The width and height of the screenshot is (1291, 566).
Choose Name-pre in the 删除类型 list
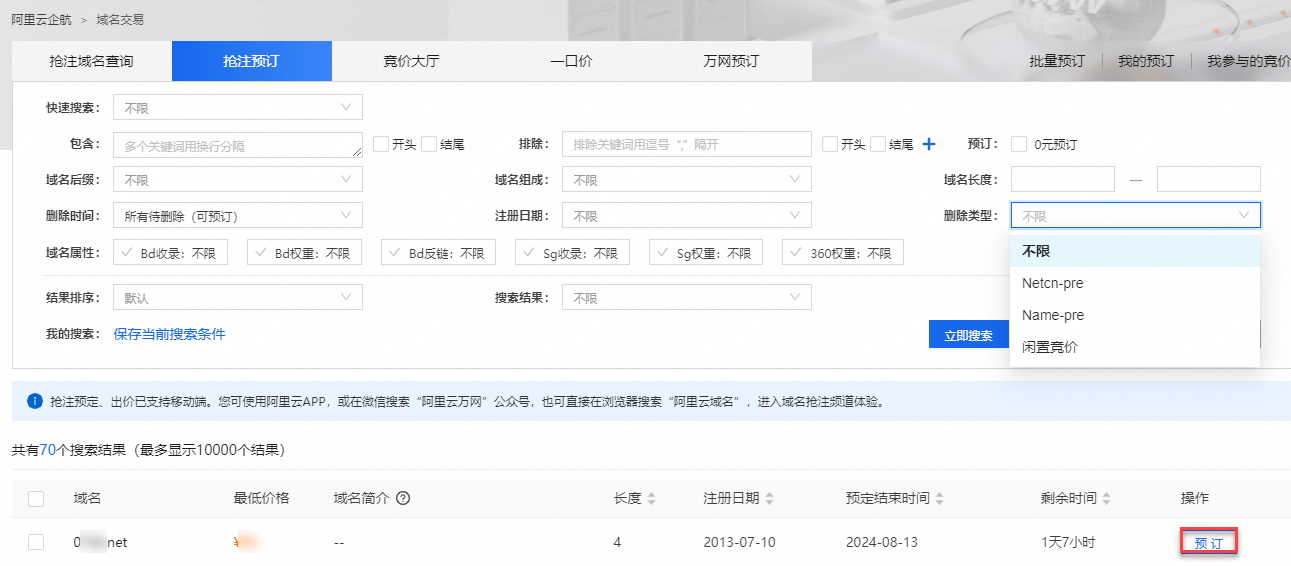[1135, 315]
